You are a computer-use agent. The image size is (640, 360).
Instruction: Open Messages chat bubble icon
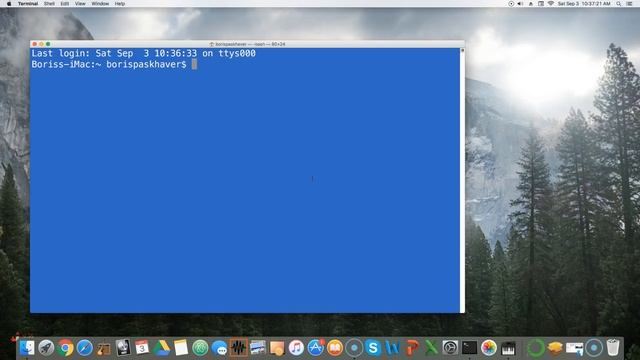(219, 348)
